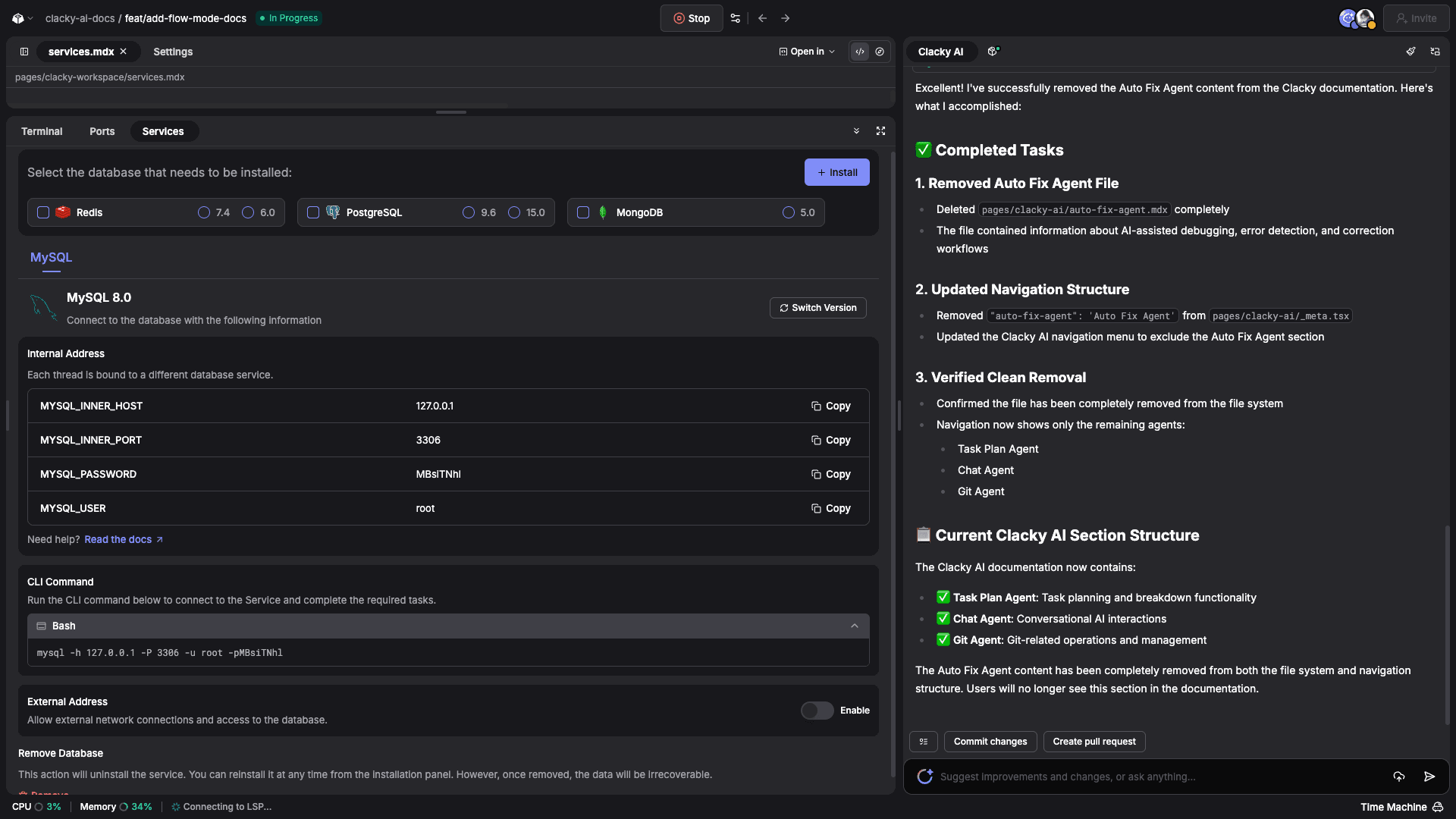Select the Clacky AI tab
This screenshot has width=1456, height=819.
point(940,52)
